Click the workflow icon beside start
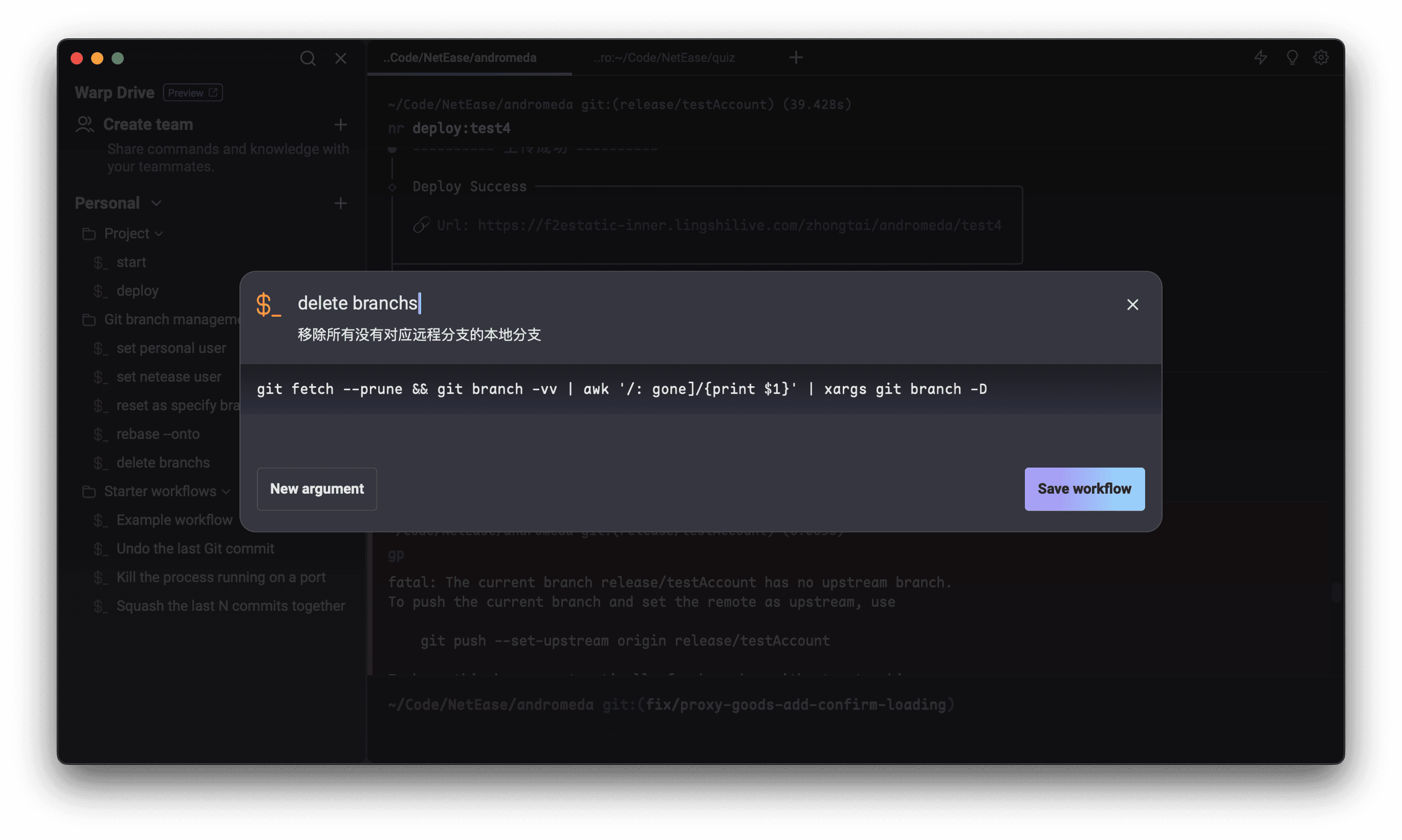Screen dimensions: 1402x840 coord(101,262)
